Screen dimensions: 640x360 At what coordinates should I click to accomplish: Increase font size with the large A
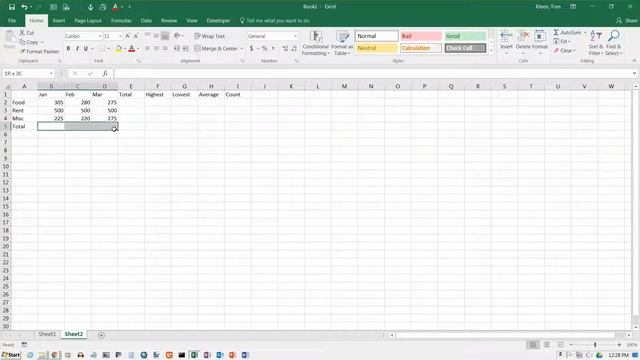point(127,36)
